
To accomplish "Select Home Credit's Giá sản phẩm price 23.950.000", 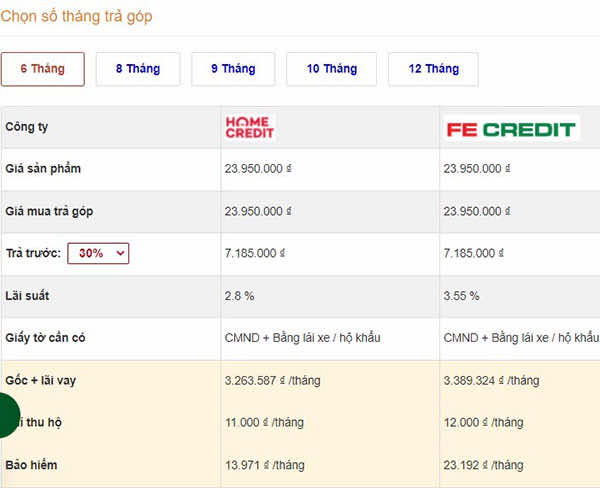I will (x=258, y=169).
